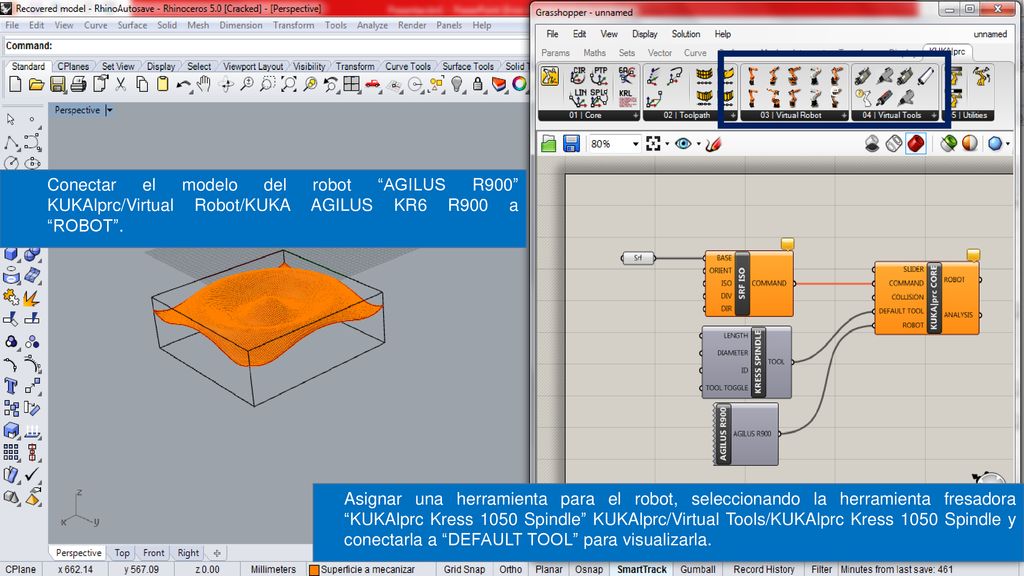Expand the 04 | Virtual Tools panel

(934, 116)
